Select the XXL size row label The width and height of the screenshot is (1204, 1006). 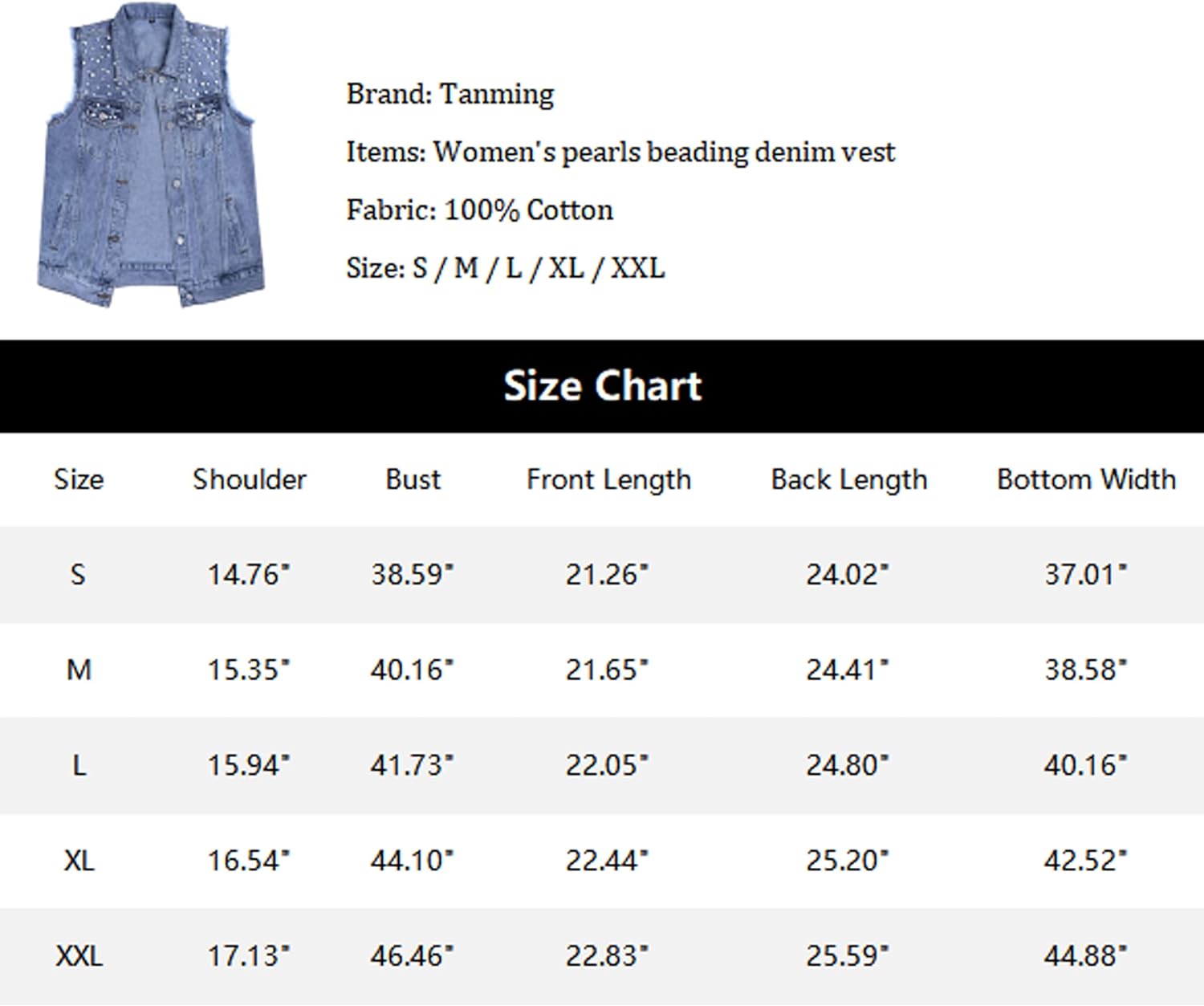[x=79, y=957]
